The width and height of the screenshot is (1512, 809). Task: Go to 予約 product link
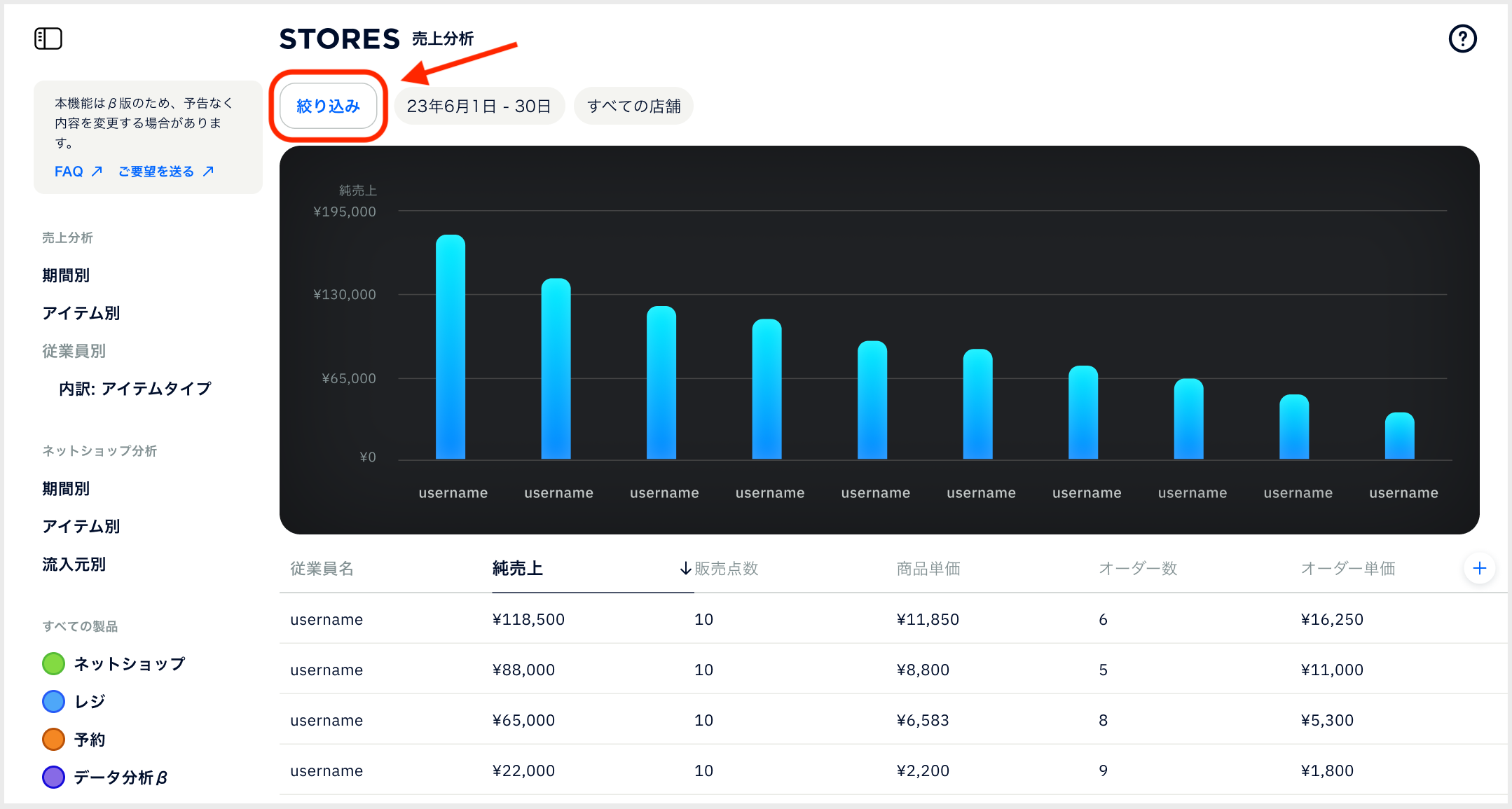pos(90,739)
